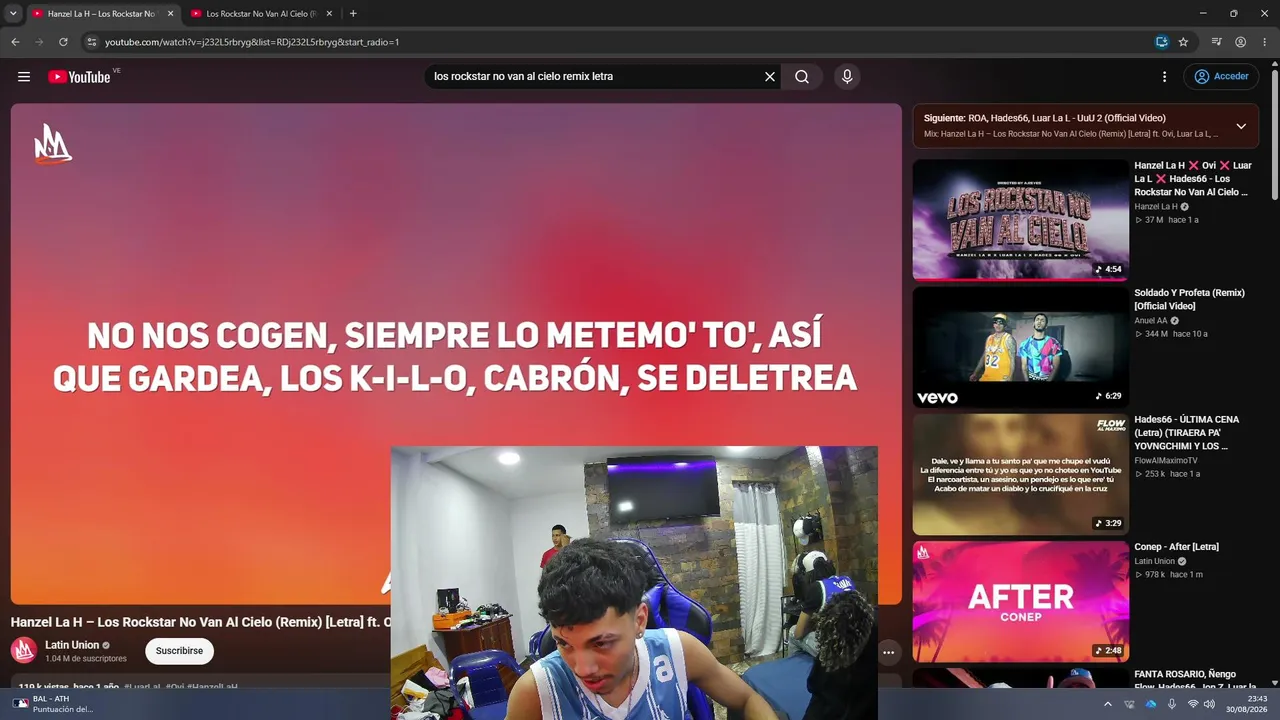Visit FlowAlMaximoTV channel link
The width and height of the screenshot is (1280, 720).
(1165, 461)
